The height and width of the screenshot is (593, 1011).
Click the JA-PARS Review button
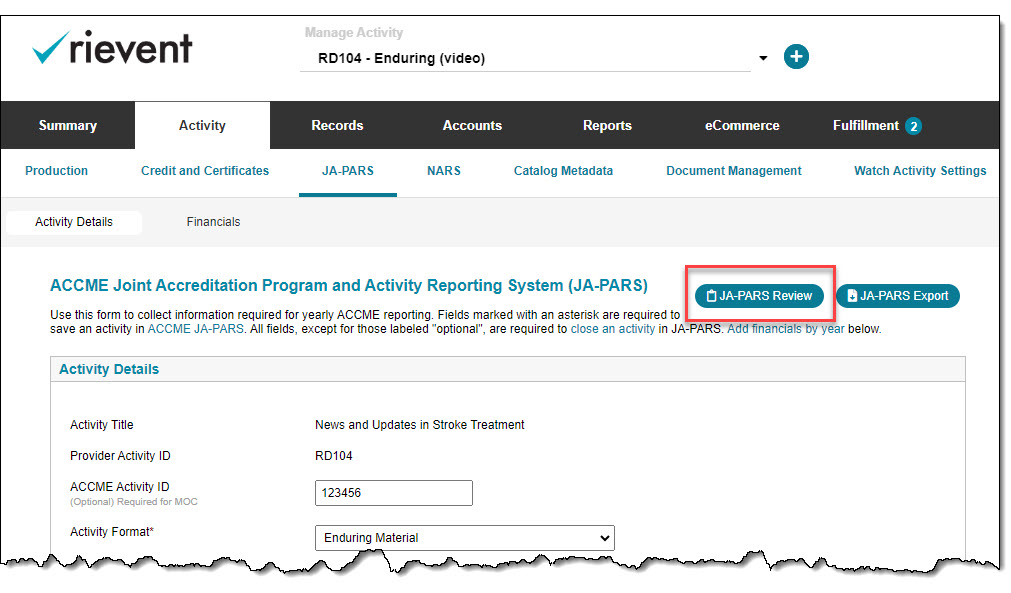(x=759, y=296)
